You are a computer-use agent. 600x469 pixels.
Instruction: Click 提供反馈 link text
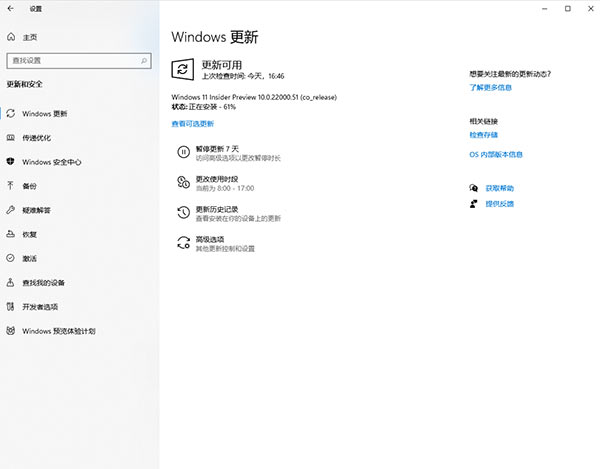[x=500, y=204]
